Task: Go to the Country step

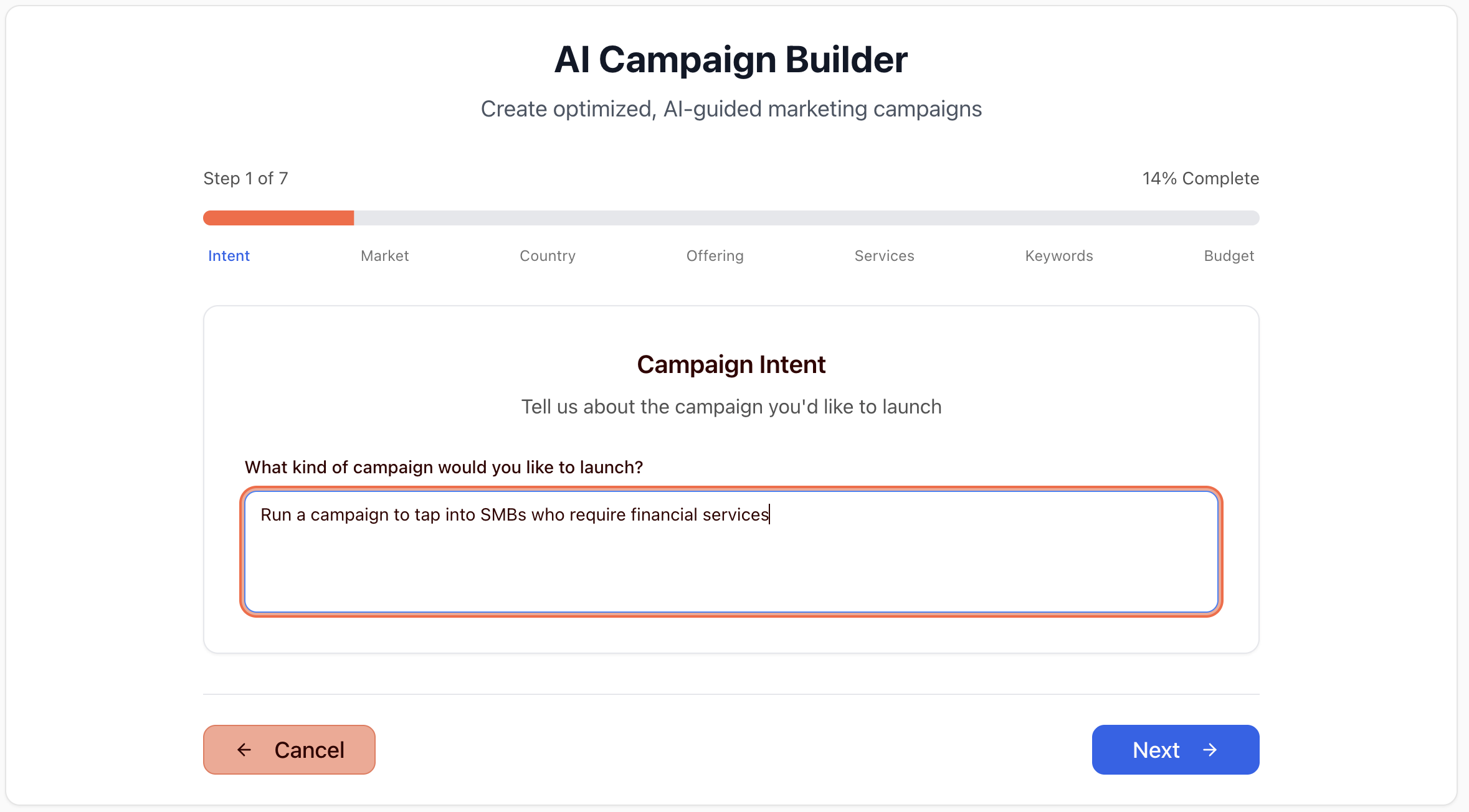Action: pyautogui.click(x=548, y=256)
